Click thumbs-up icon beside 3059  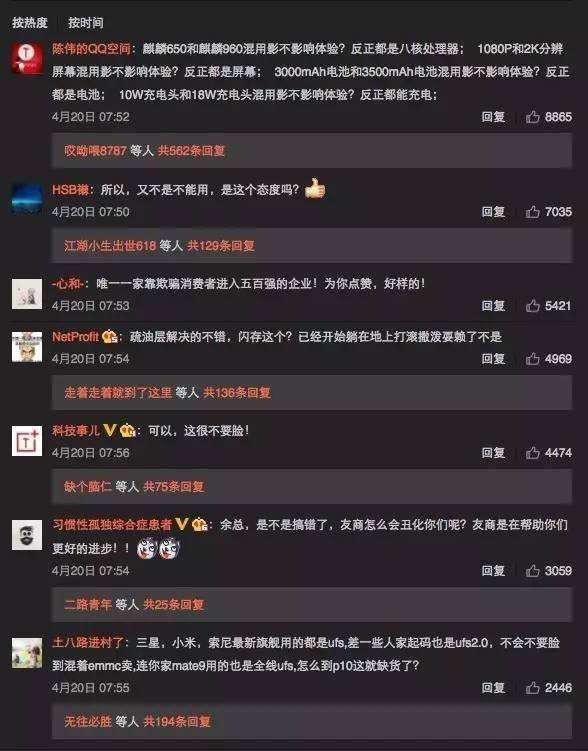pos(532,570)
